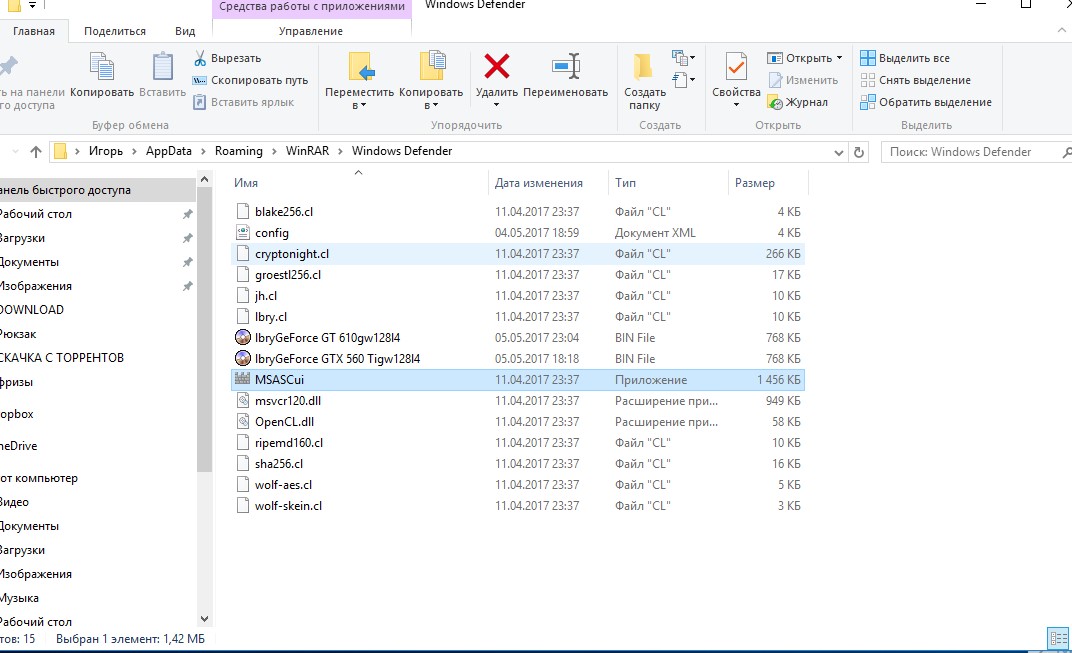Click the red Удалить icon
This screenshot has width=1072, height=653.
496,66
